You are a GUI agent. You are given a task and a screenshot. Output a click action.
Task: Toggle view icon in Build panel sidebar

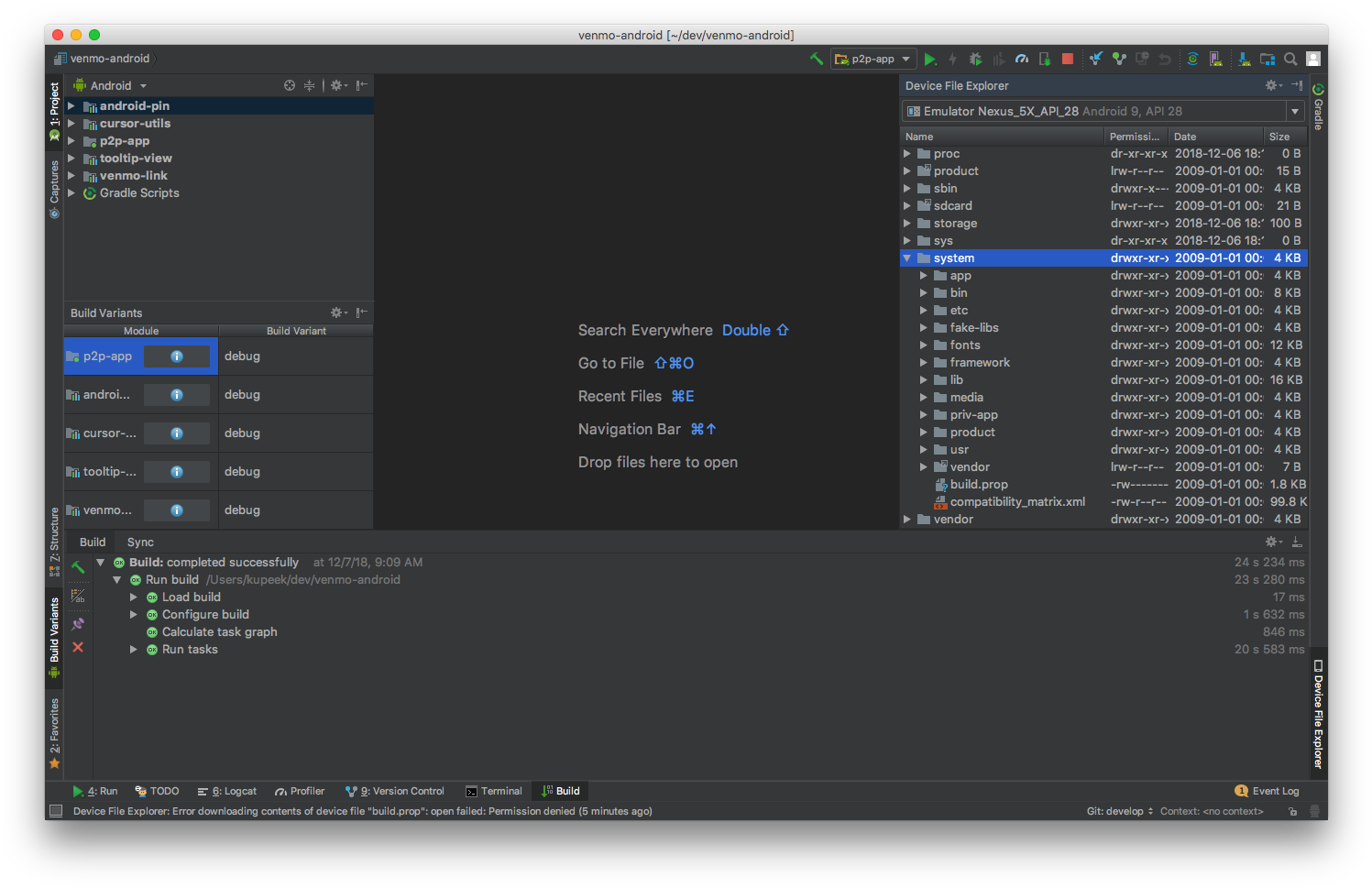pos(78,596)
